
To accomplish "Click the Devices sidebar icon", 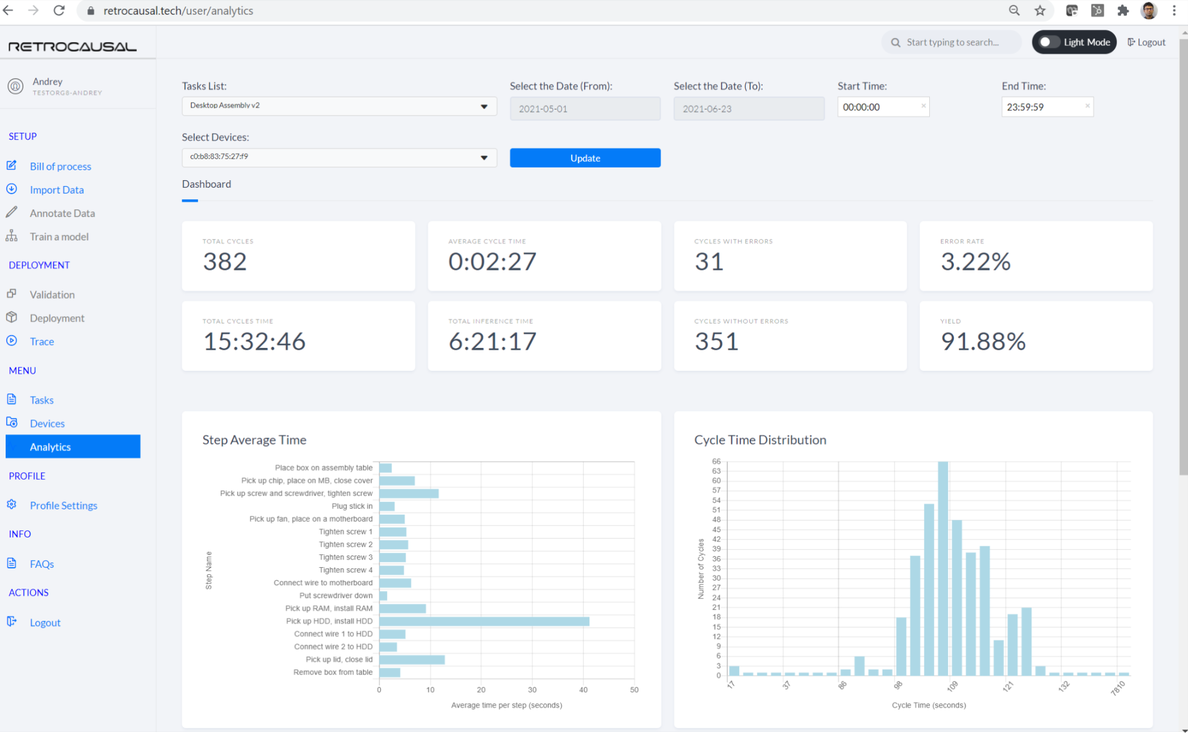I will [12, 423].
